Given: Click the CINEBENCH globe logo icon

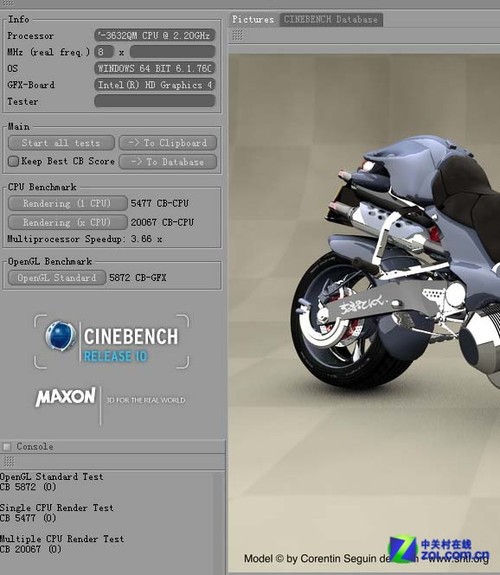Looking at the screenshot, I should (x=61, y=336).
